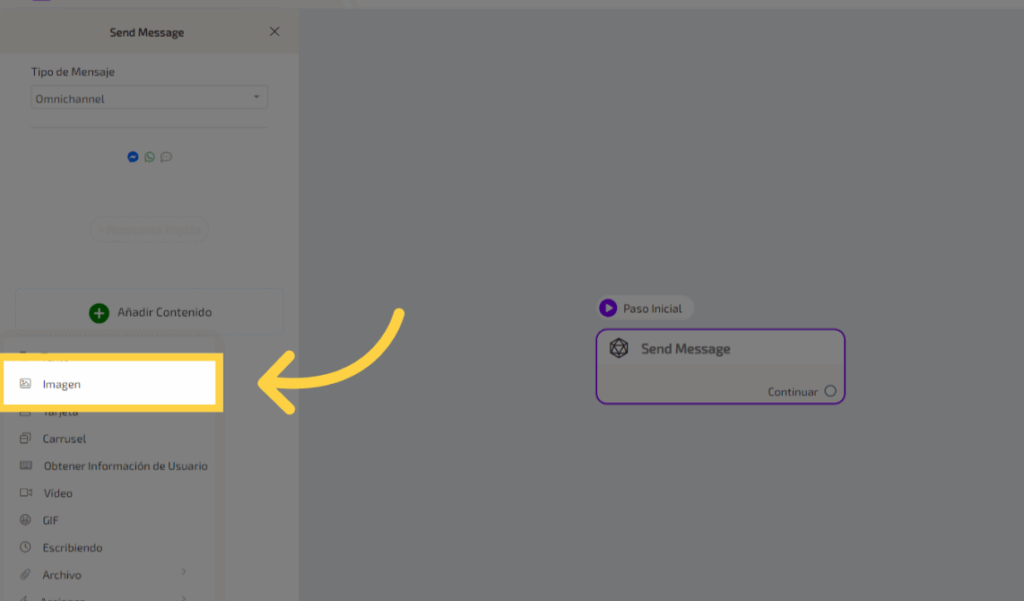Expand the Archivo submenu arrow

click(183, 573)
